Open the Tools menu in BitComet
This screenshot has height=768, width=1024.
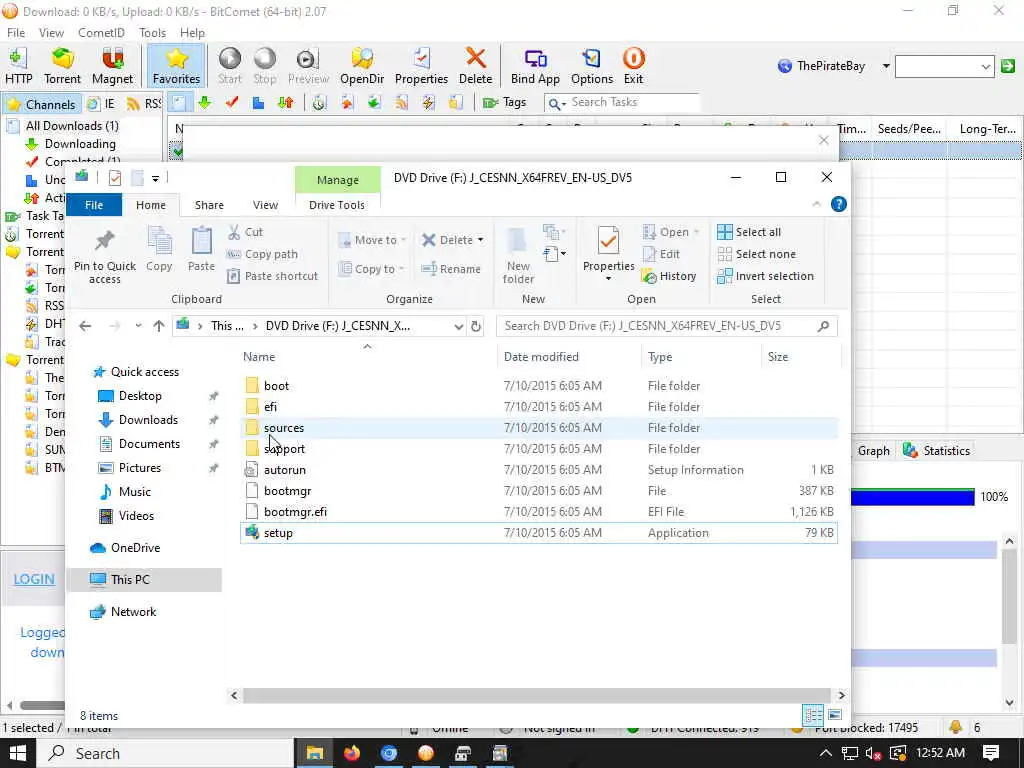coord(152,33)
